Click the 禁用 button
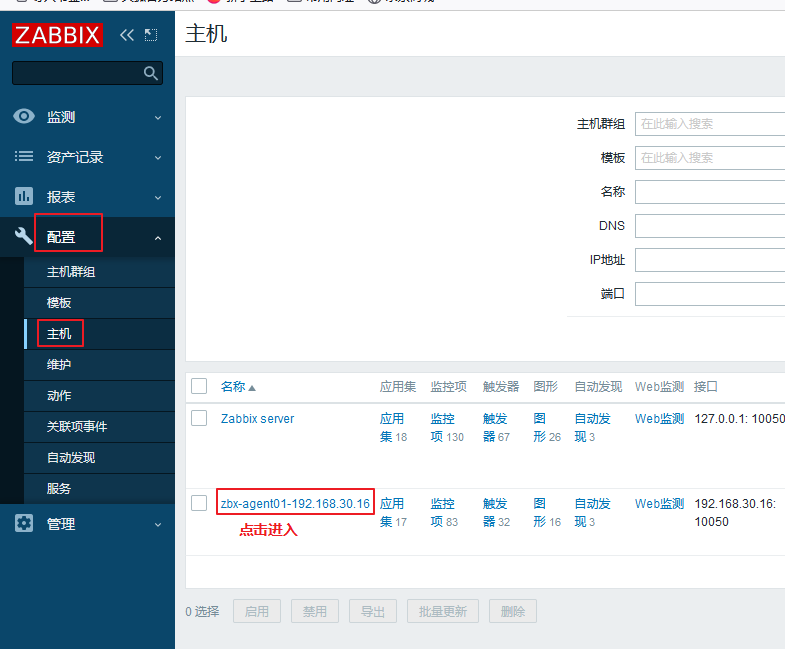 pos(315,611)
